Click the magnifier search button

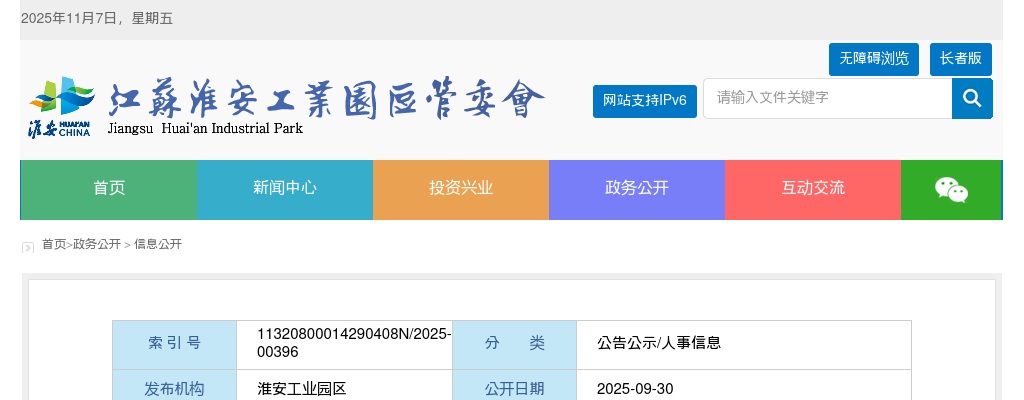(x=972, y=99)
